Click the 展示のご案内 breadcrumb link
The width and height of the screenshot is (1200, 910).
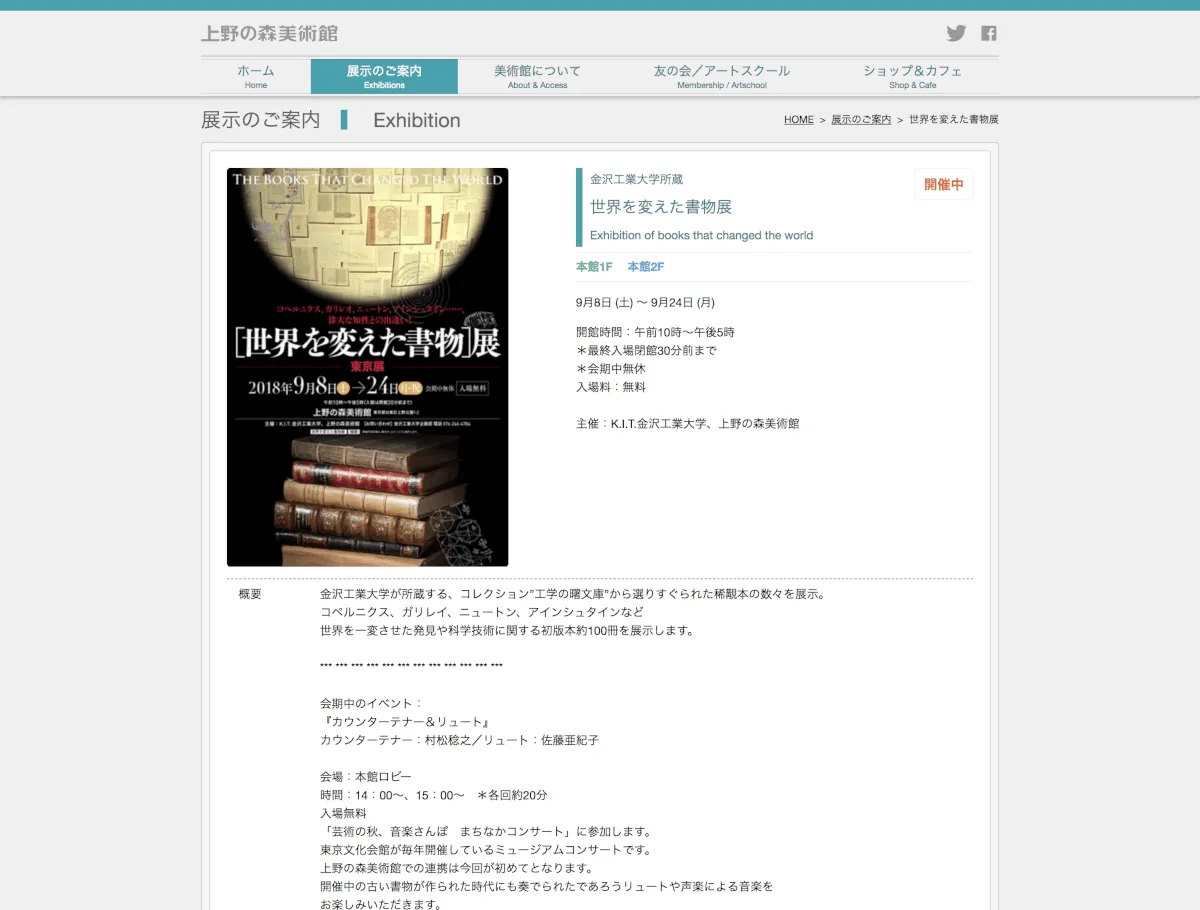(860, 120)
